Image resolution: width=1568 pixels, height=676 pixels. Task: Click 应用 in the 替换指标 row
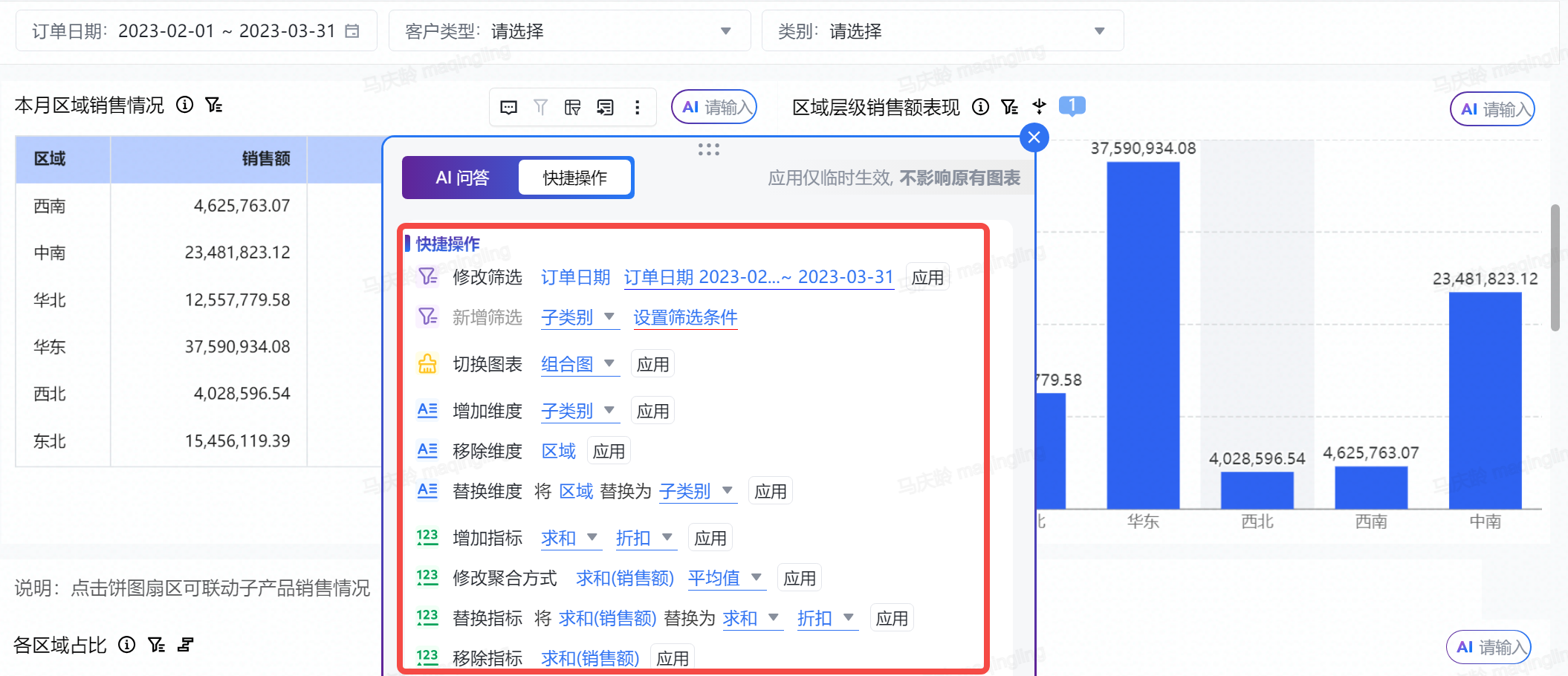tap(892, 618)
